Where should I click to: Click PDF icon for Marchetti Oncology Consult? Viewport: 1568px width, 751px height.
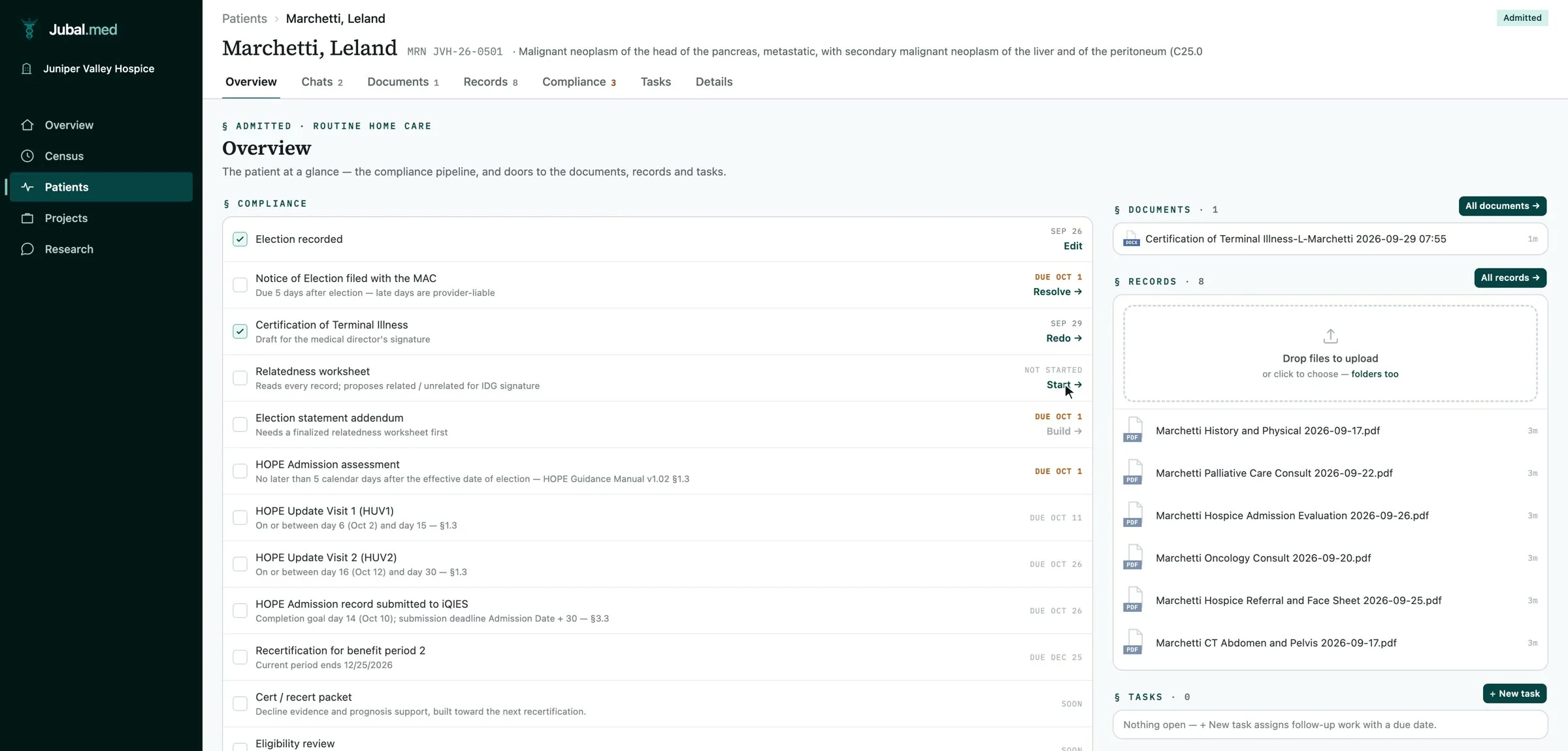coord(1133,558)
